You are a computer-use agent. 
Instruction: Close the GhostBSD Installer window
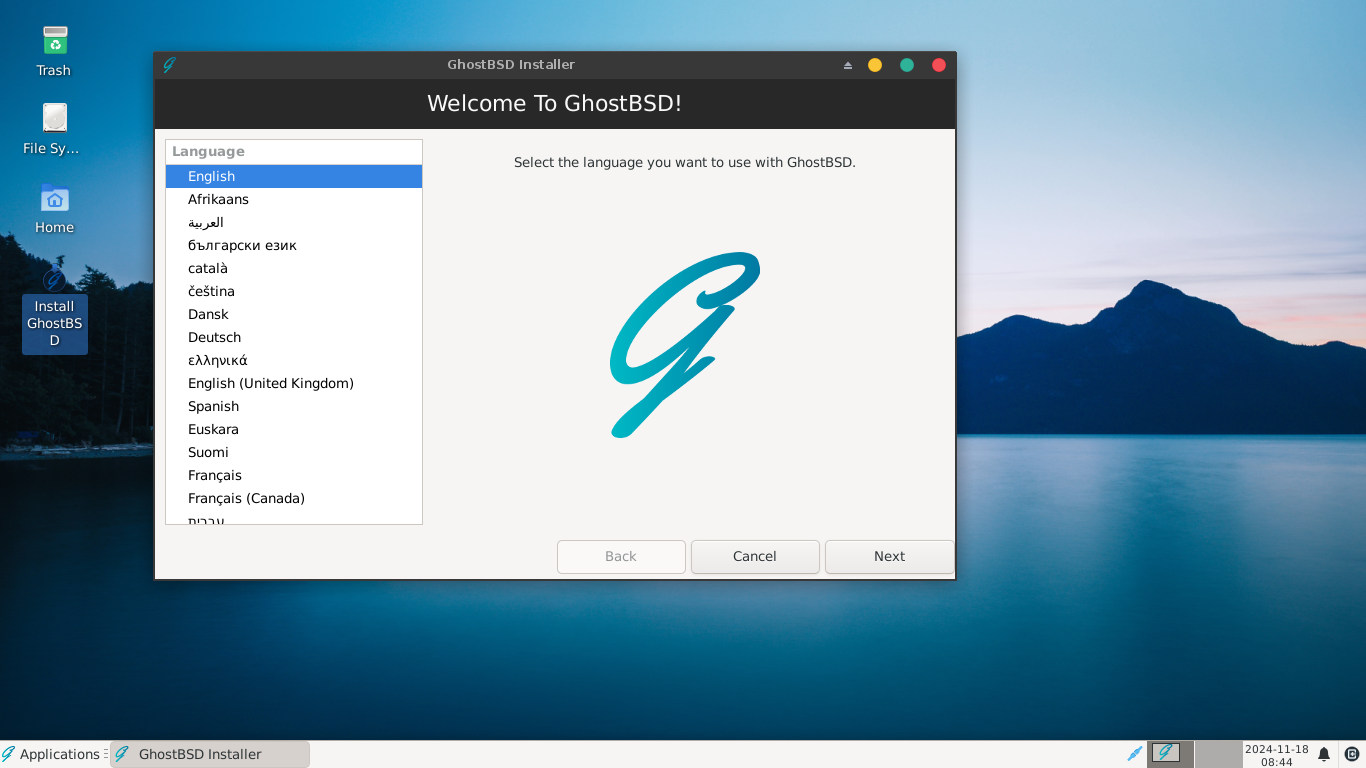click(x=939, y=65)
